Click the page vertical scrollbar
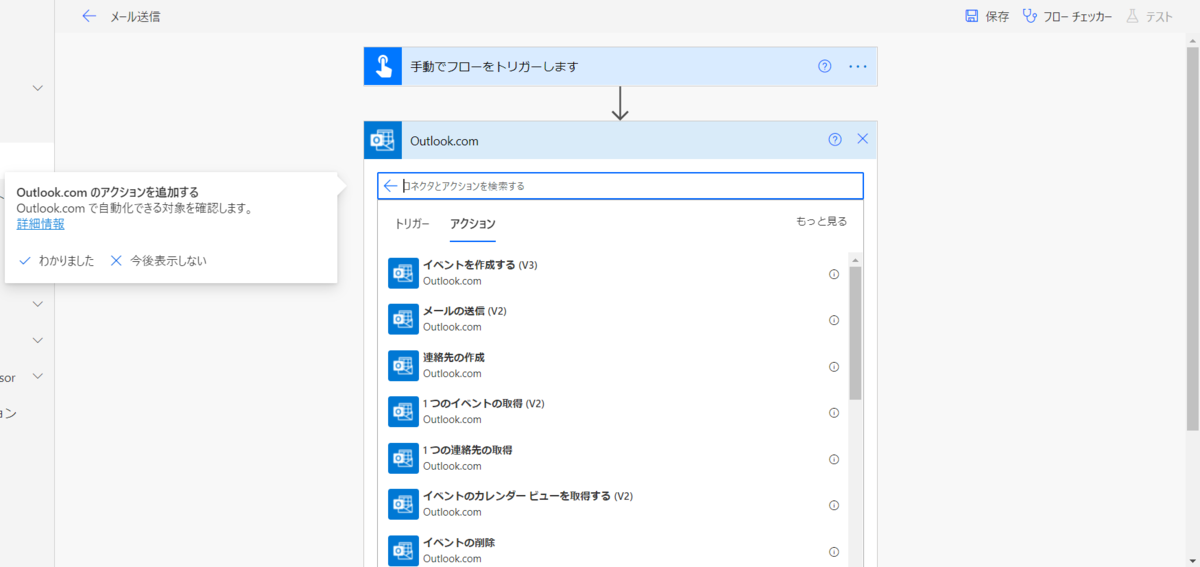 pos(1192,240)
